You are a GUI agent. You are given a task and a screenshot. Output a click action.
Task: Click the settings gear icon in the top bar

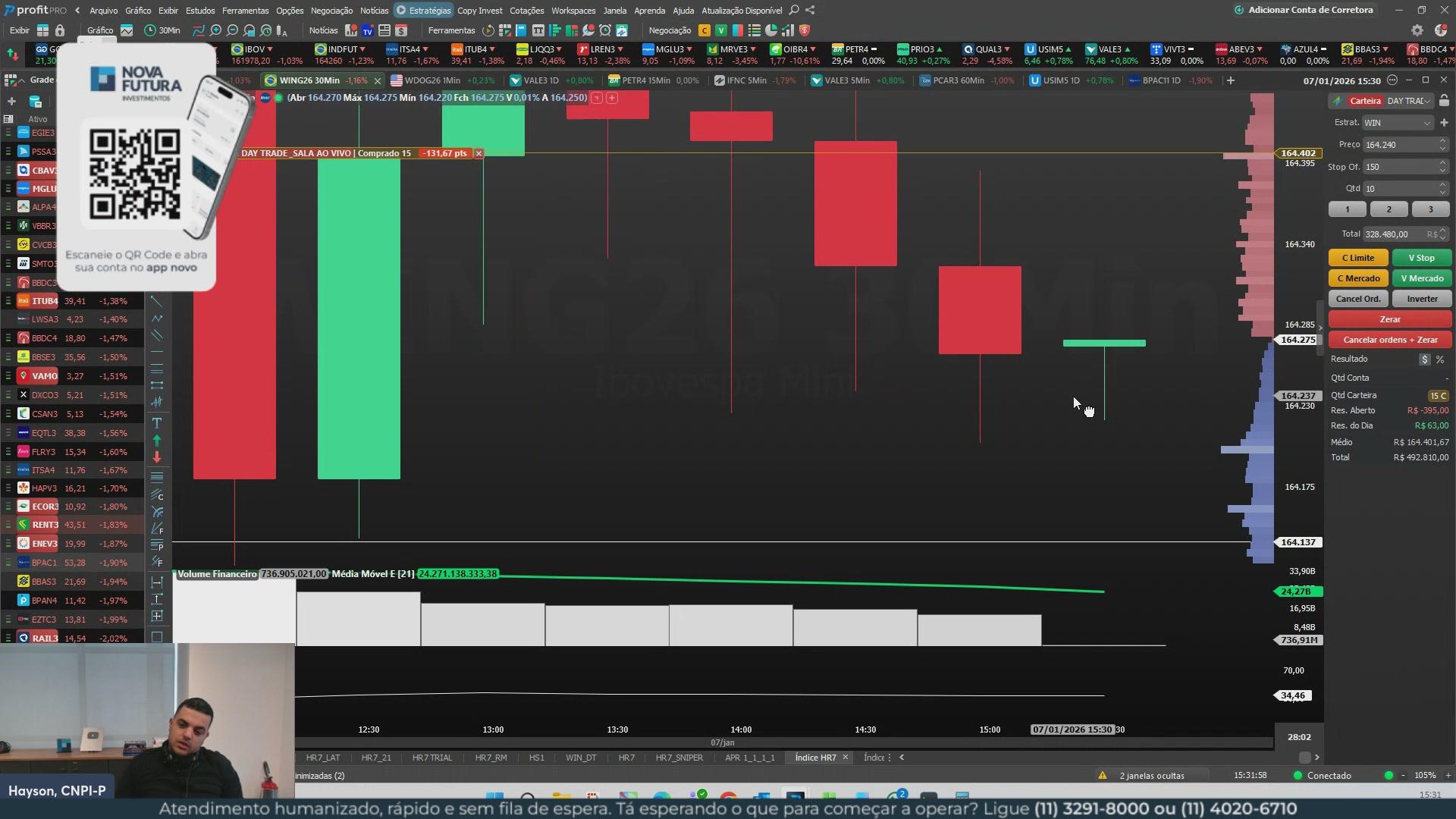pos(1417,31)
